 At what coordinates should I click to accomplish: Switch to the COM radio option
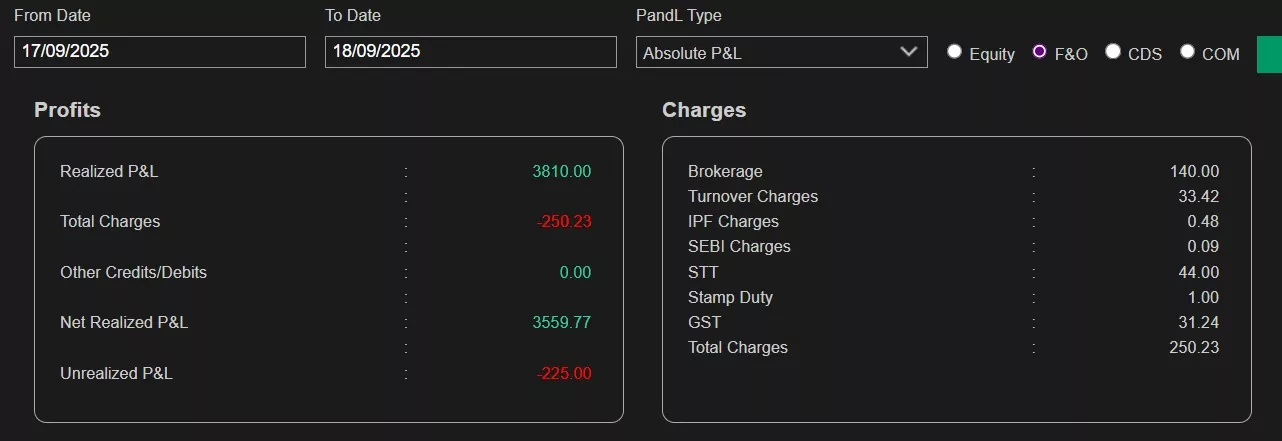[x=1187, y=52]
